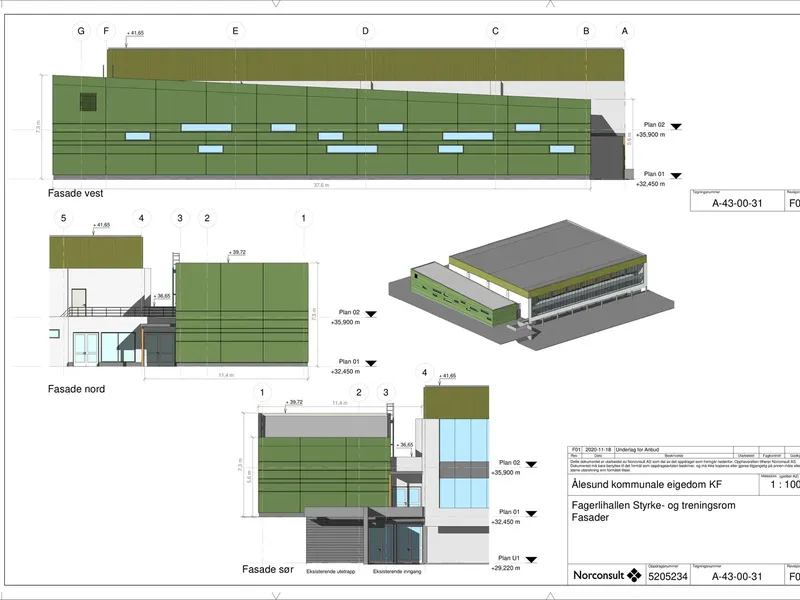Select the Fasade sør view title

[x=268, y=569]
